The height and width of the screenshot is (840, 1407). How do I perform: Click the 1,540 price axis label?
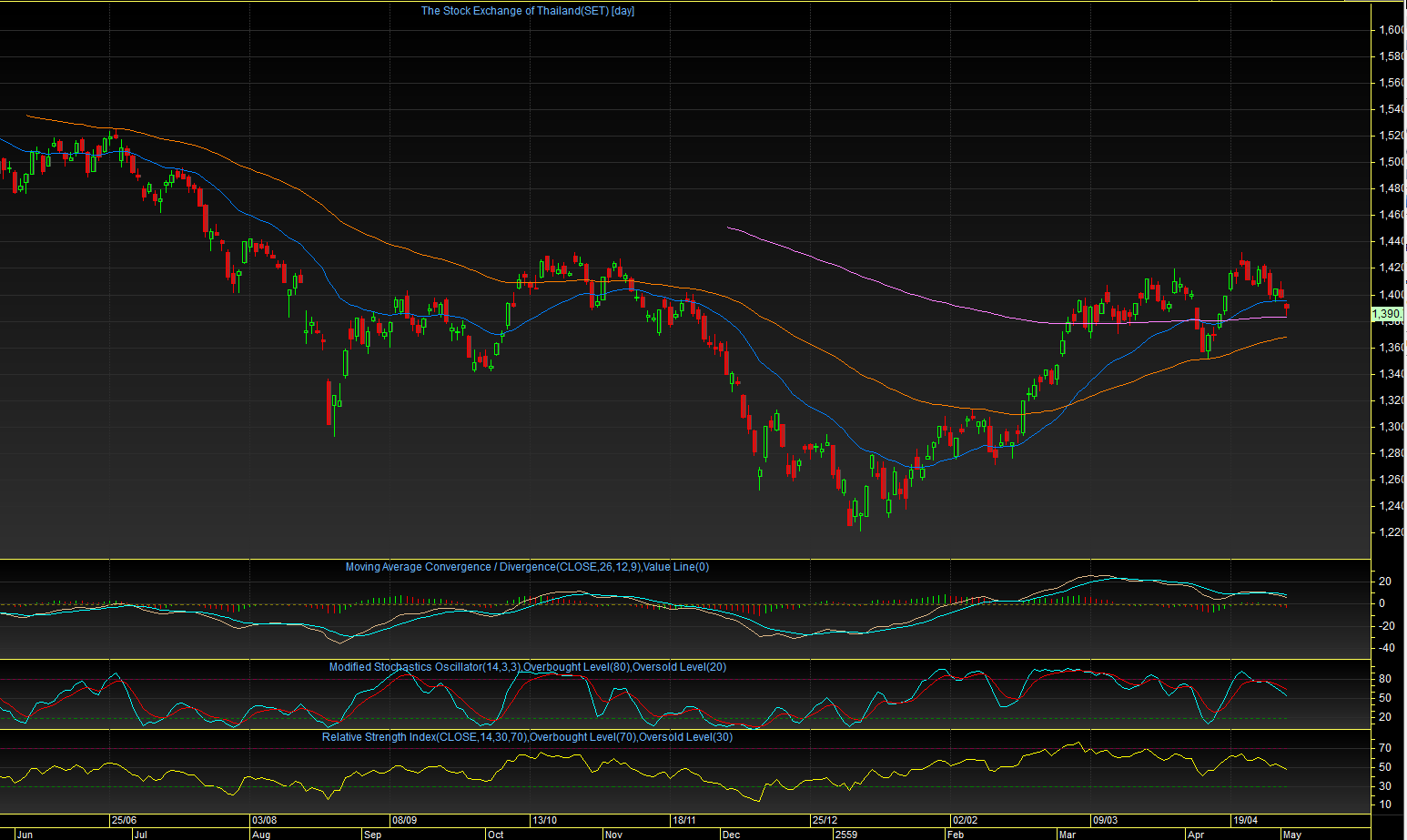(1392, 109)
